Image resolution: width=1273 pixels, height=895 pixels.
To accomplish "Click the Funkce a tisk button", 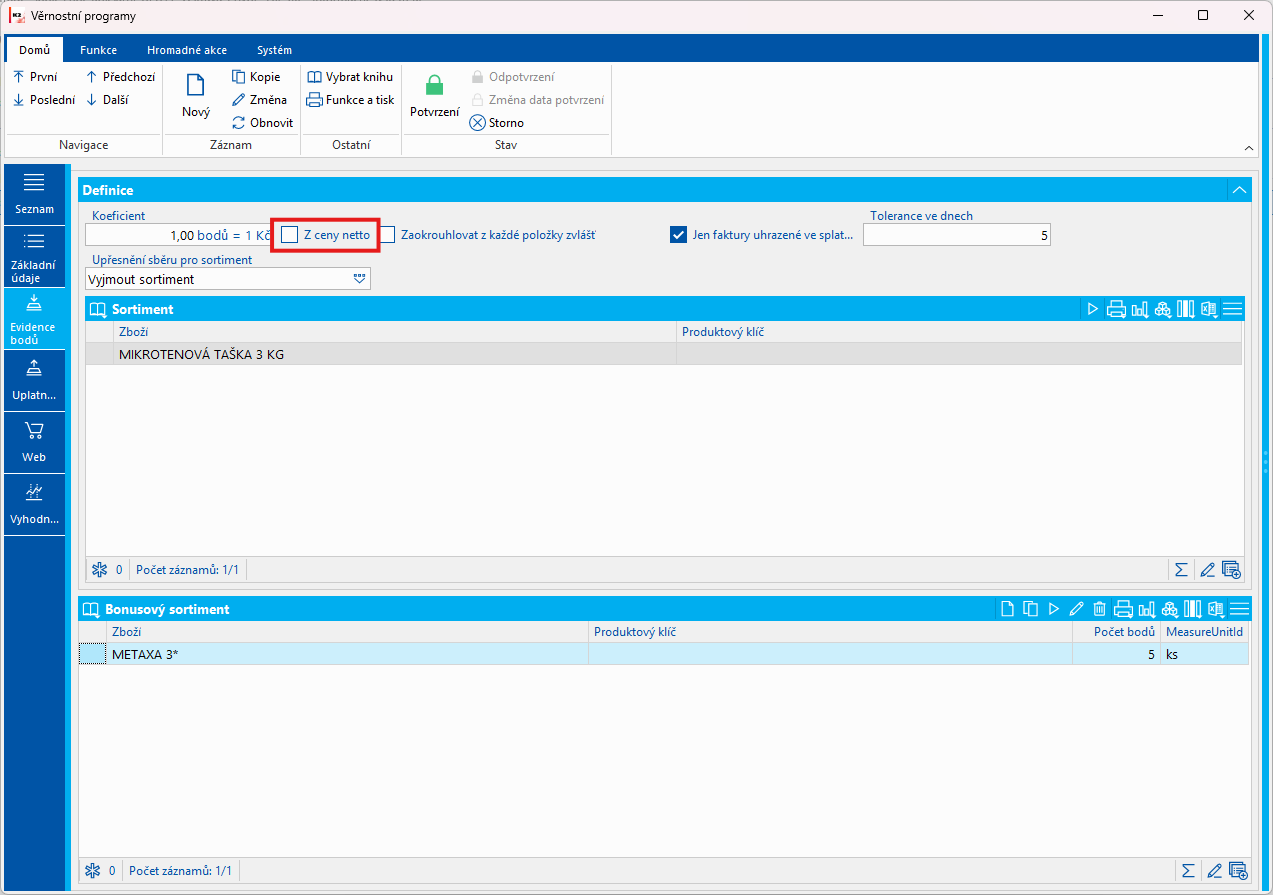I will 350,99.
